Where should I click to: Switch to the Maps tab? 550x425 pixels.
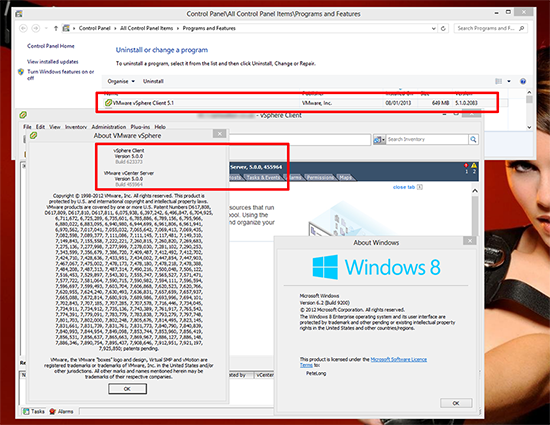coord(346,177)
